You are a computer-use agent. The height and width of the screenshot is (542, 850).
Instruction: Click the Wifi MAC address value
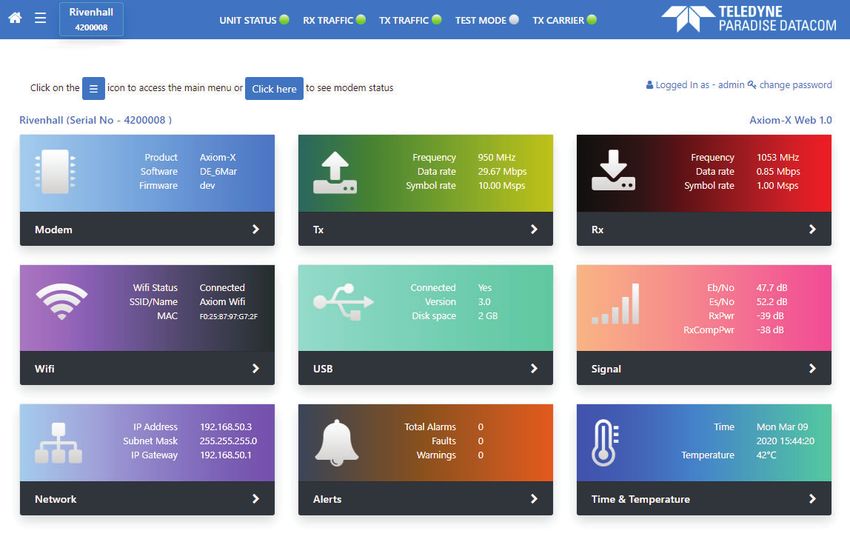pyautogui.click(x=228, y=317)
